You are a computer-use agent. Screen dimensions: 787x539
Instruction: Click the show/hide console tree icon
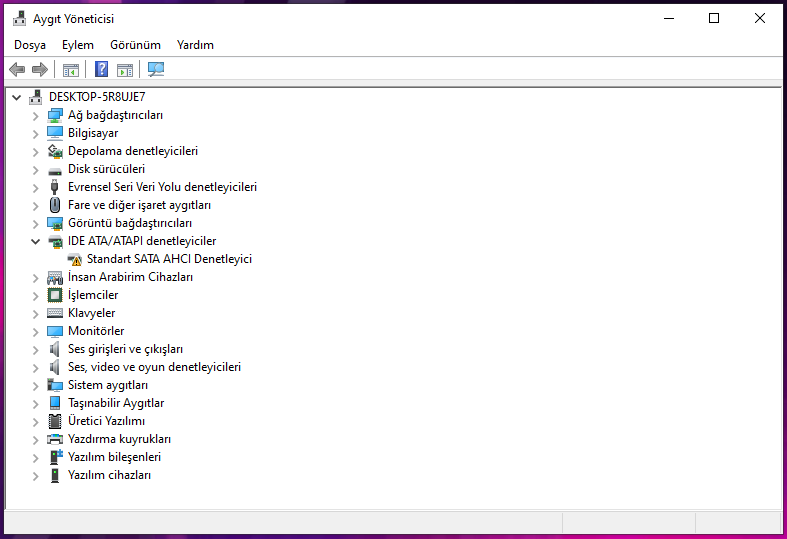pyautogui.click(x=71, y=70)
